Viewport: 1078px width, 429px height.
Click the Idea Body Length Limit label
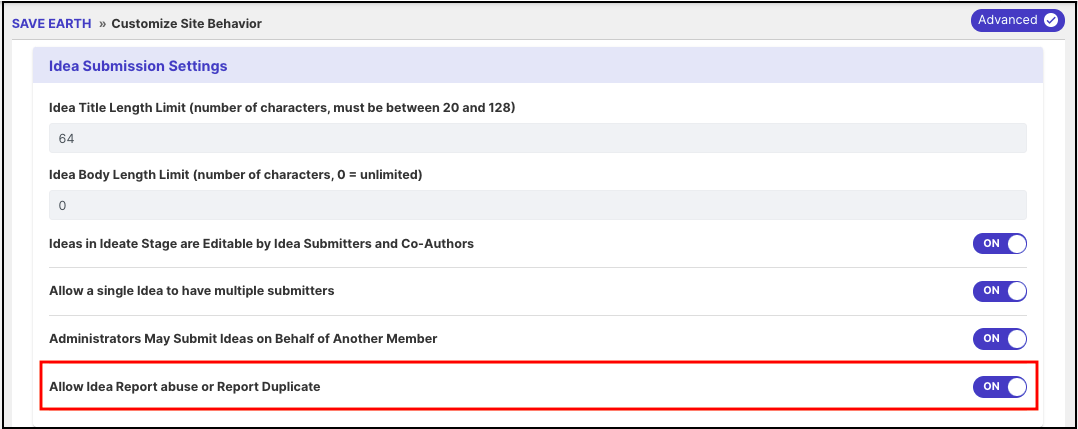(x=236, y=175)
